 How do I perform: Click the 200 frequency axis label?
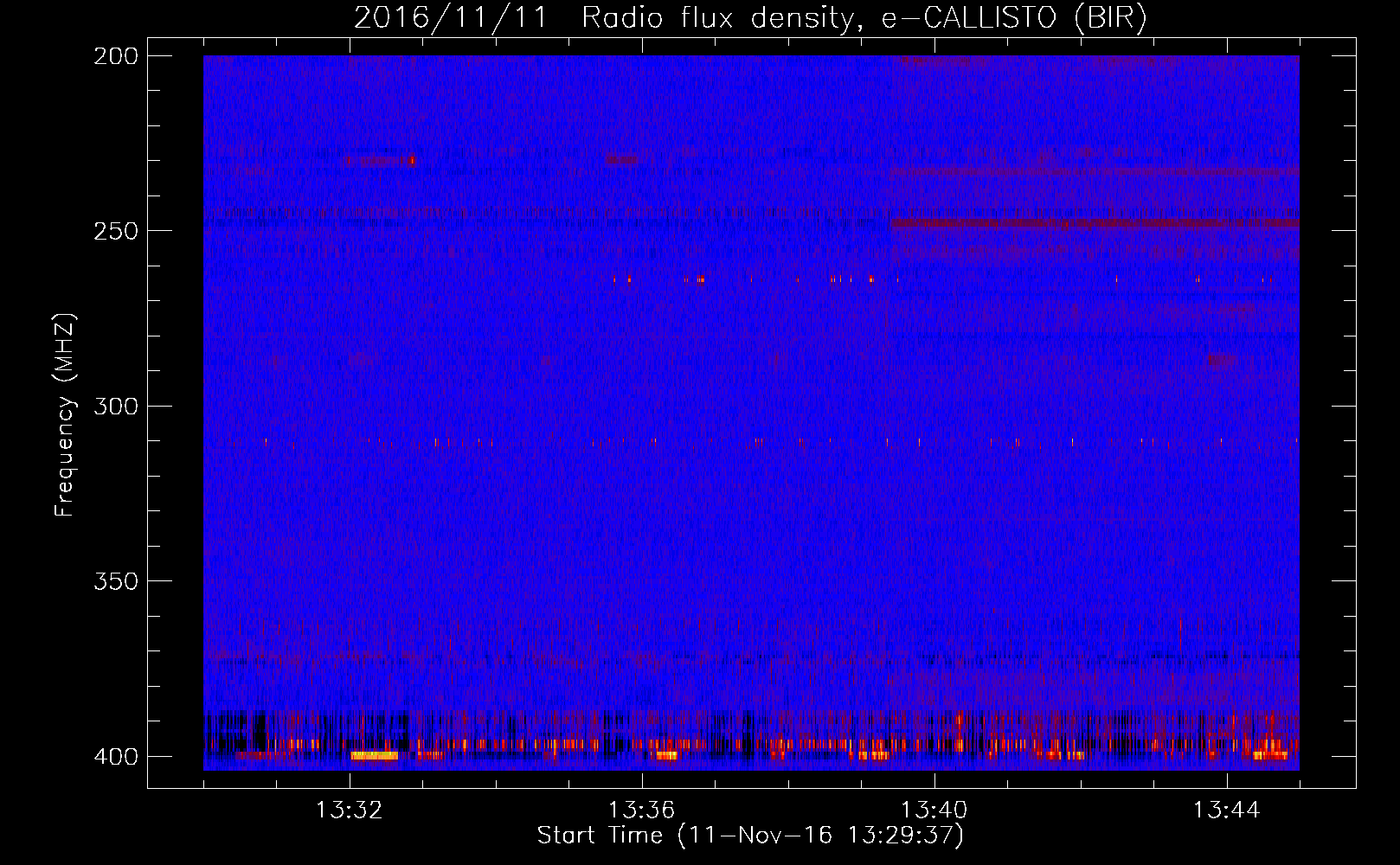click(116, 56)
